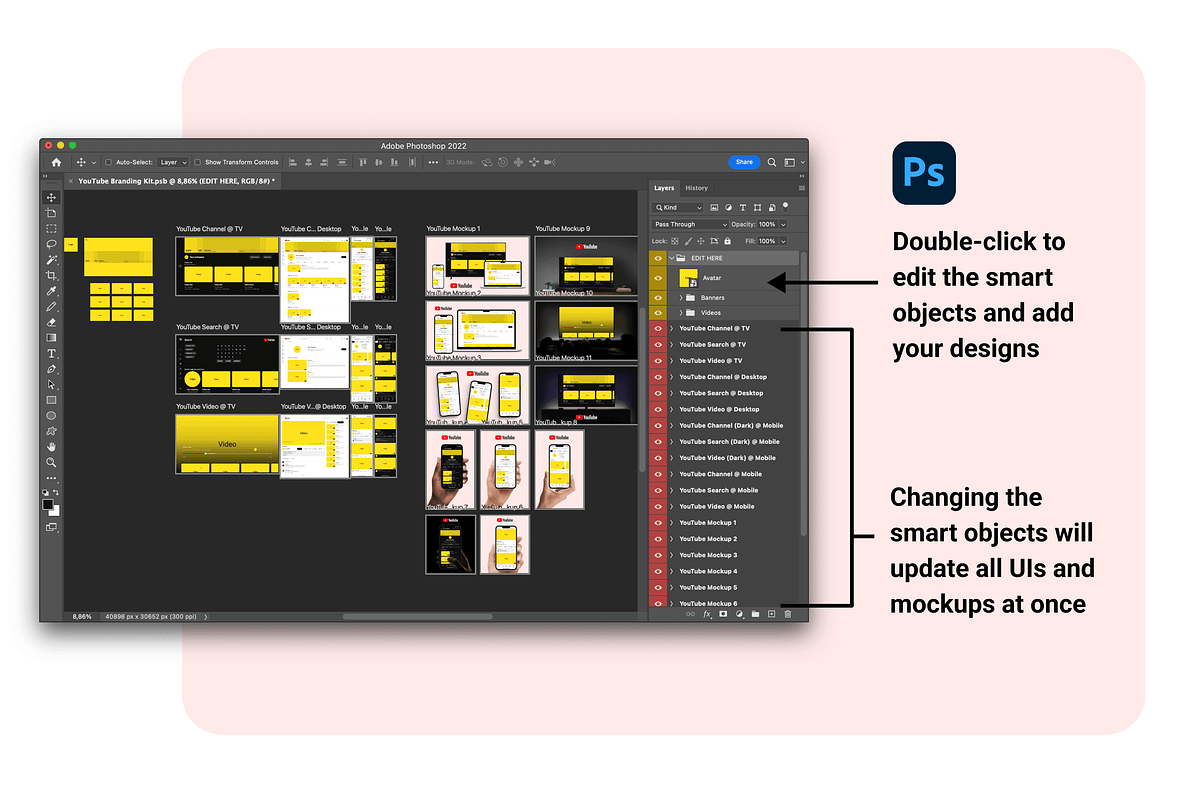
Task: Click the Share button
Action: pyautogui.click(x=744, y=162)
